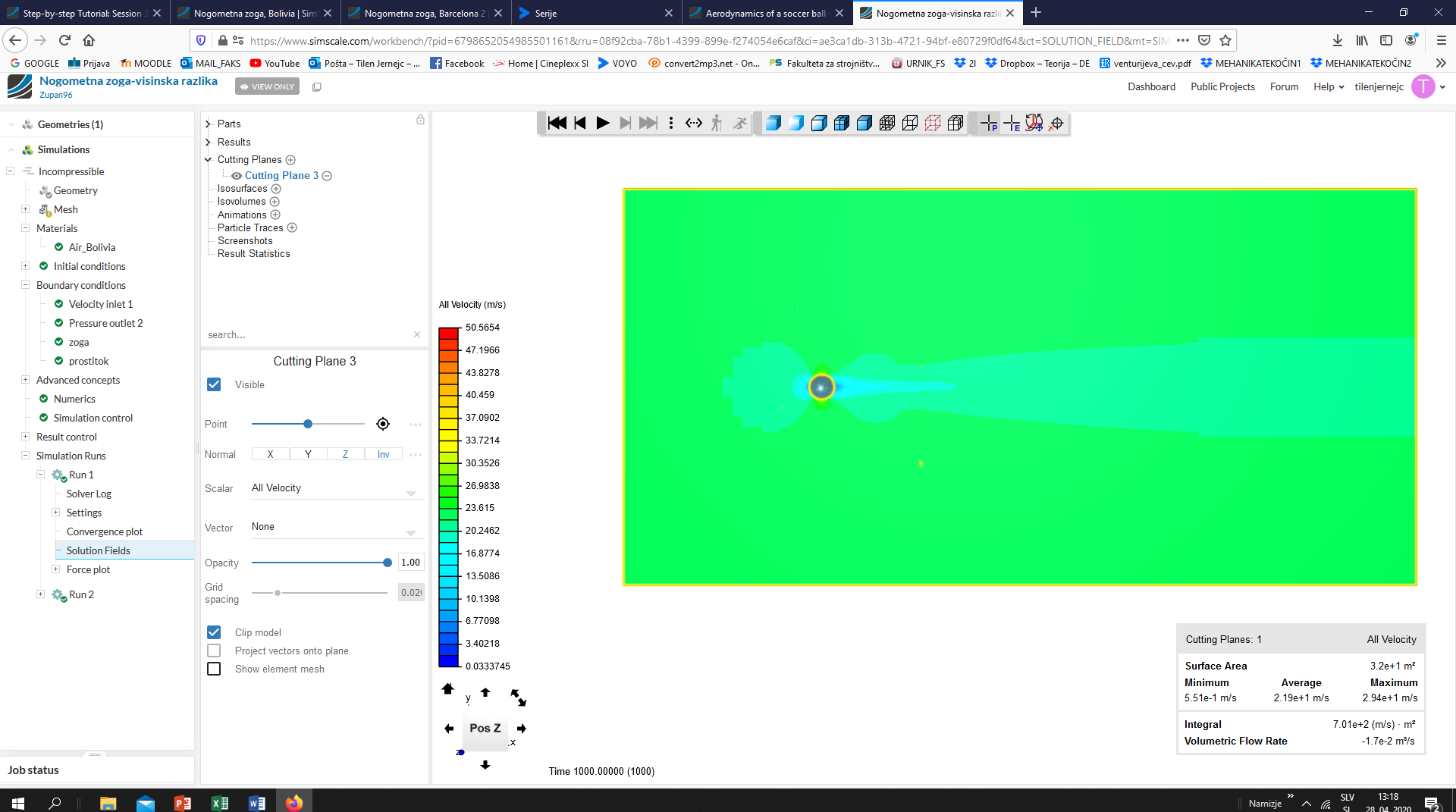The height and width of the screenshot is (812, 1456).
Task: Expand the Parts tree node
Action: [x=208, y=124]
